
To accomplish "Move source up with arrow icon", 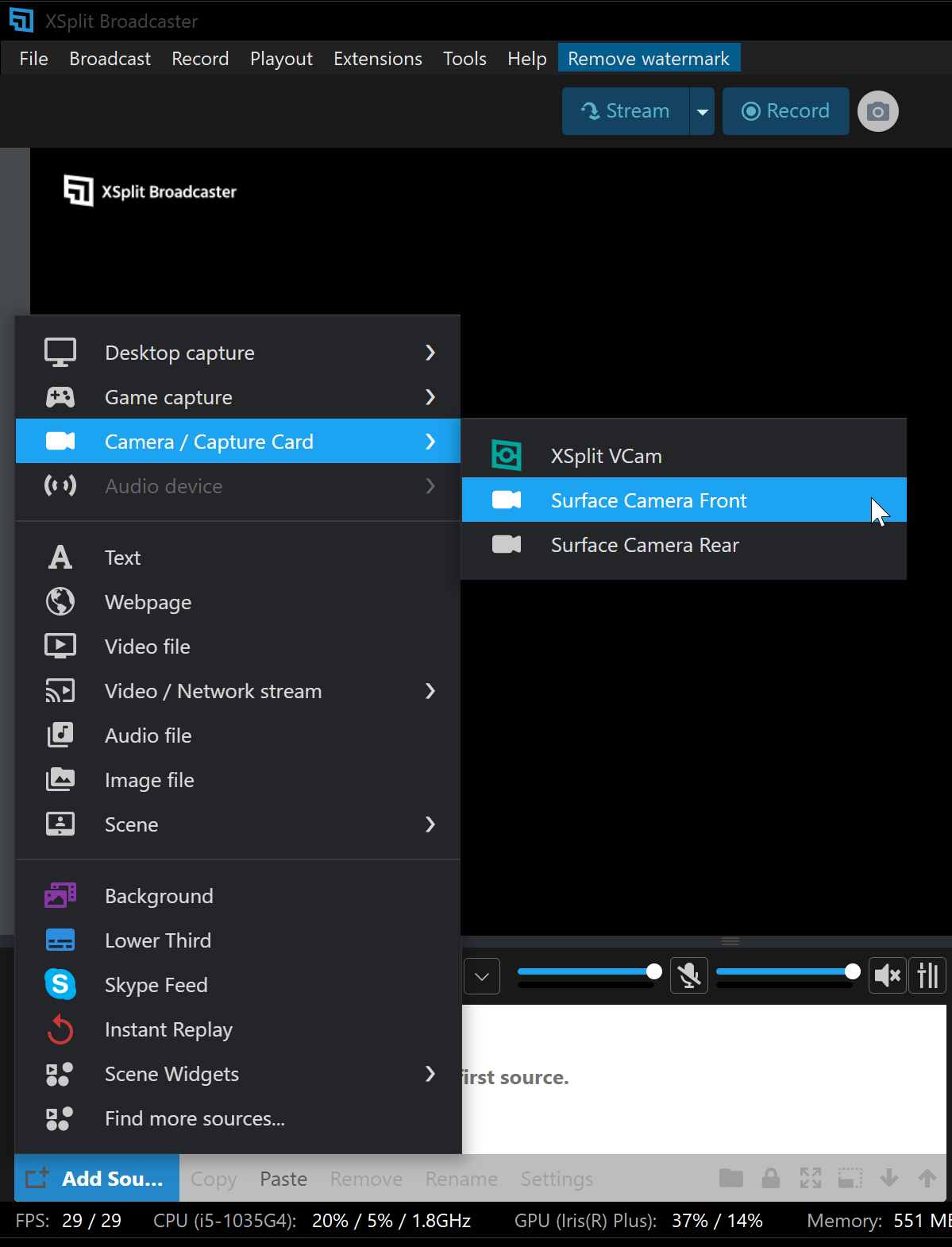I will tap(927, 1178).
